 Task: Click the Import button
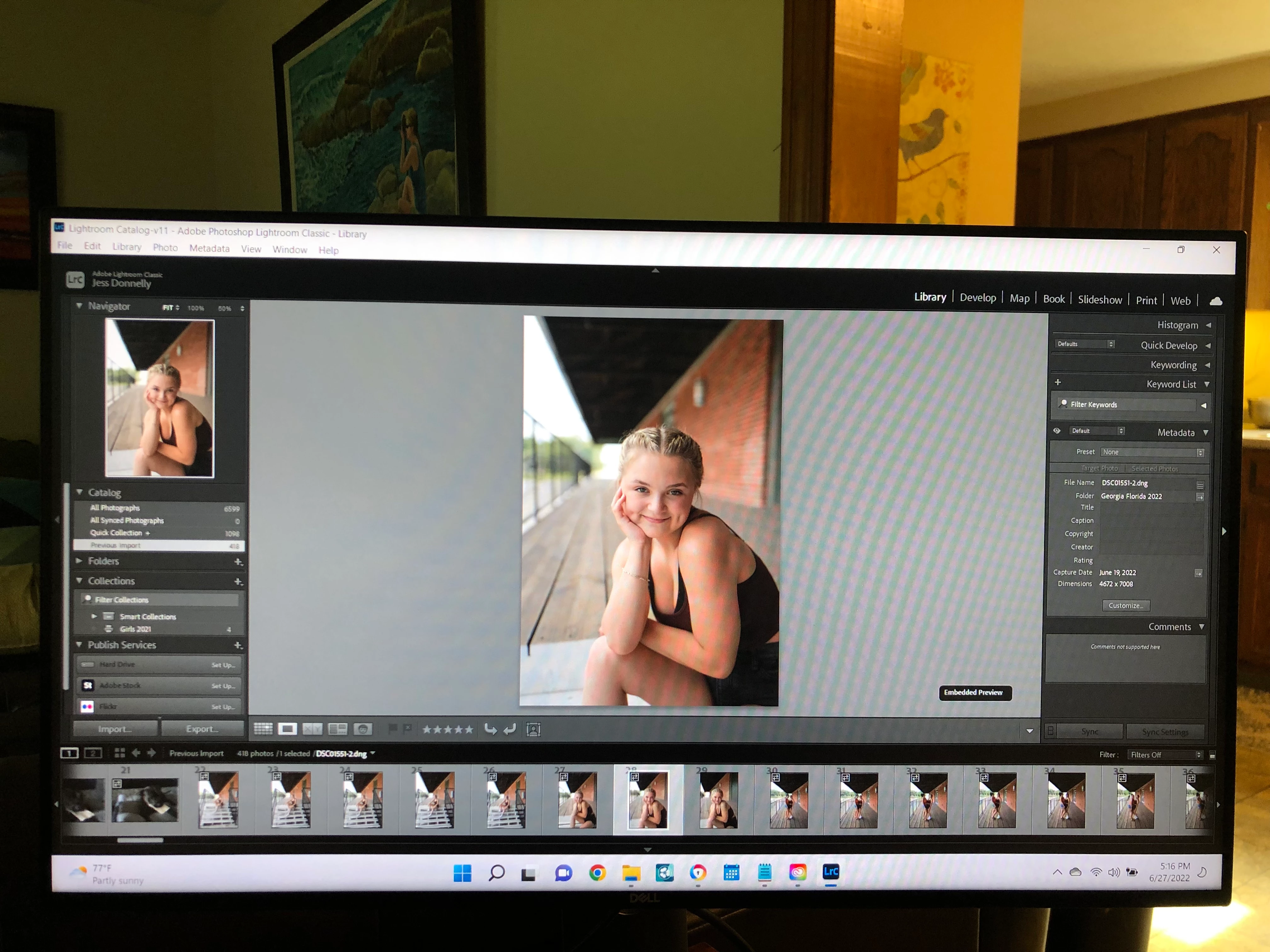tap(115, 729)
